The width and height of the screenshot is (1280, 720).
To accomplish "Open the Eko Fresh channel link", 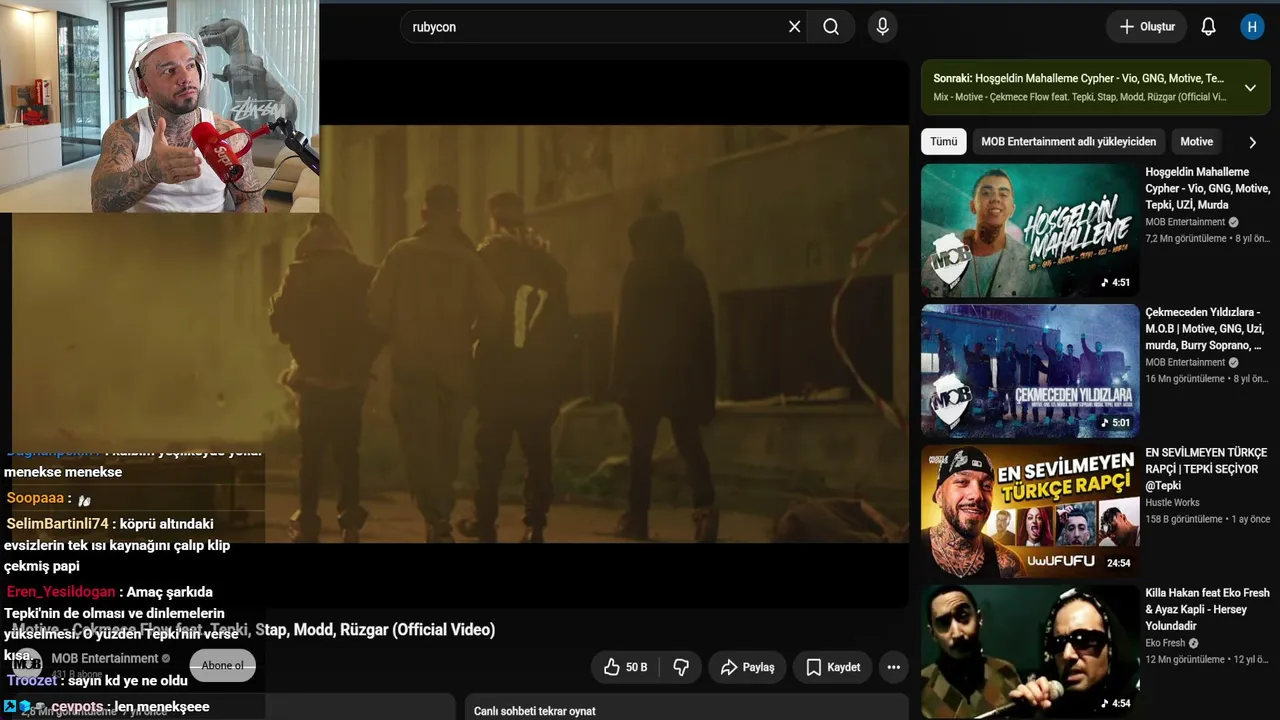I will [x=1165, y=643].
